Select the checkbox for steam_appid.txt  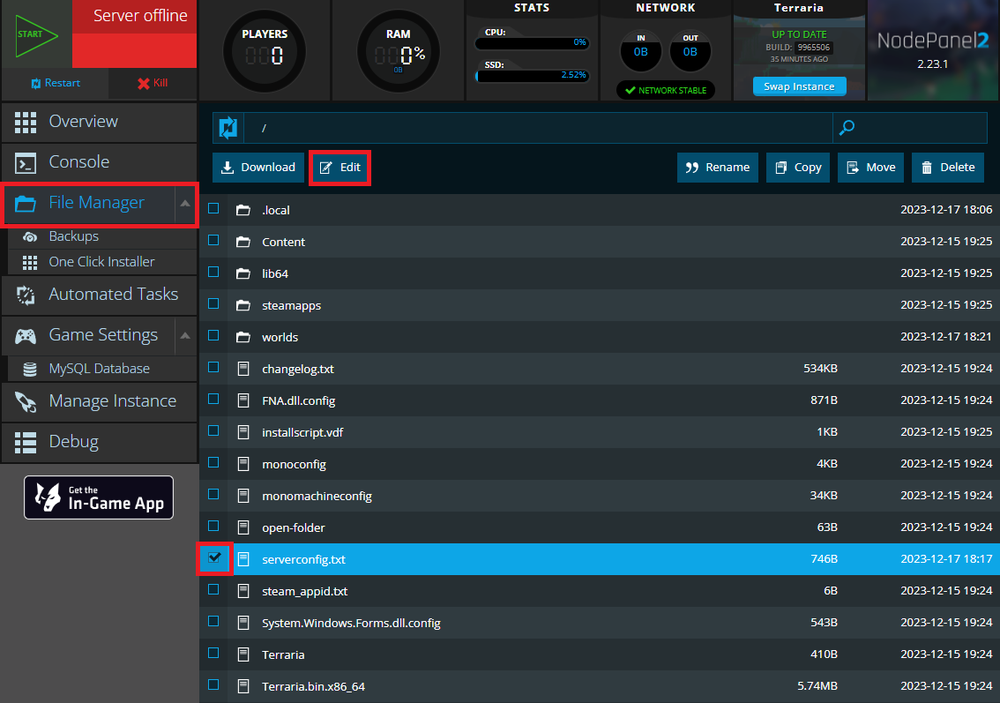[214, 590]
